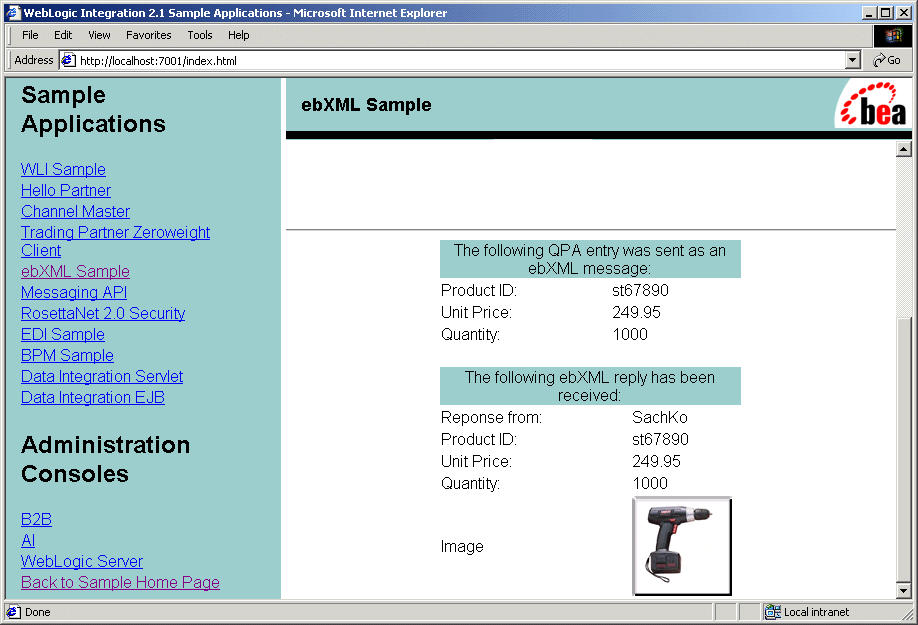Open the Channel Master link
Screen dimensions: 918x625
coord(76,211)
